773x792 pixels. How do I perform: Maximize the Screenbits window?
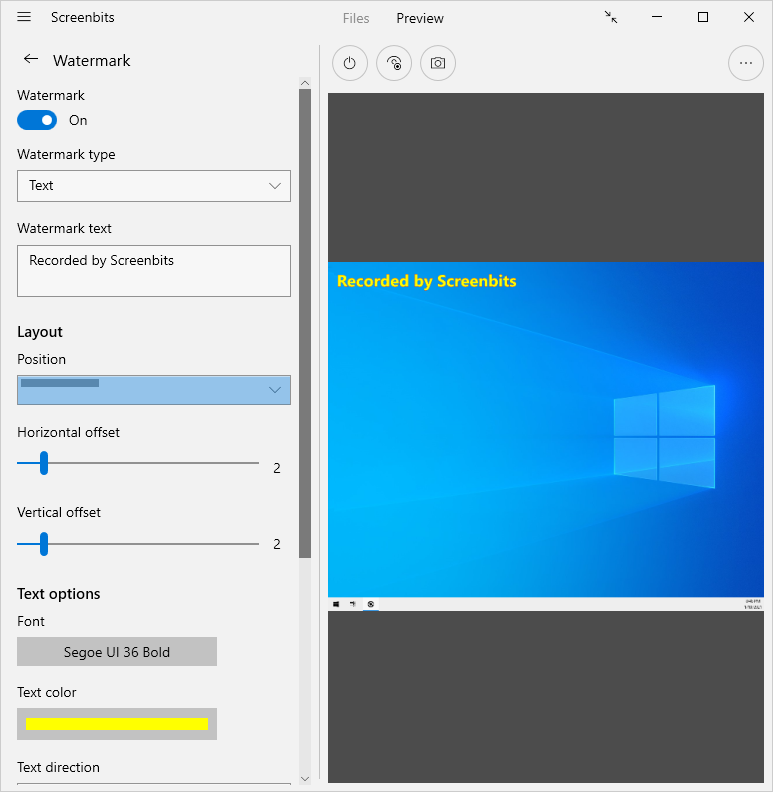click(x=703, y=17)
